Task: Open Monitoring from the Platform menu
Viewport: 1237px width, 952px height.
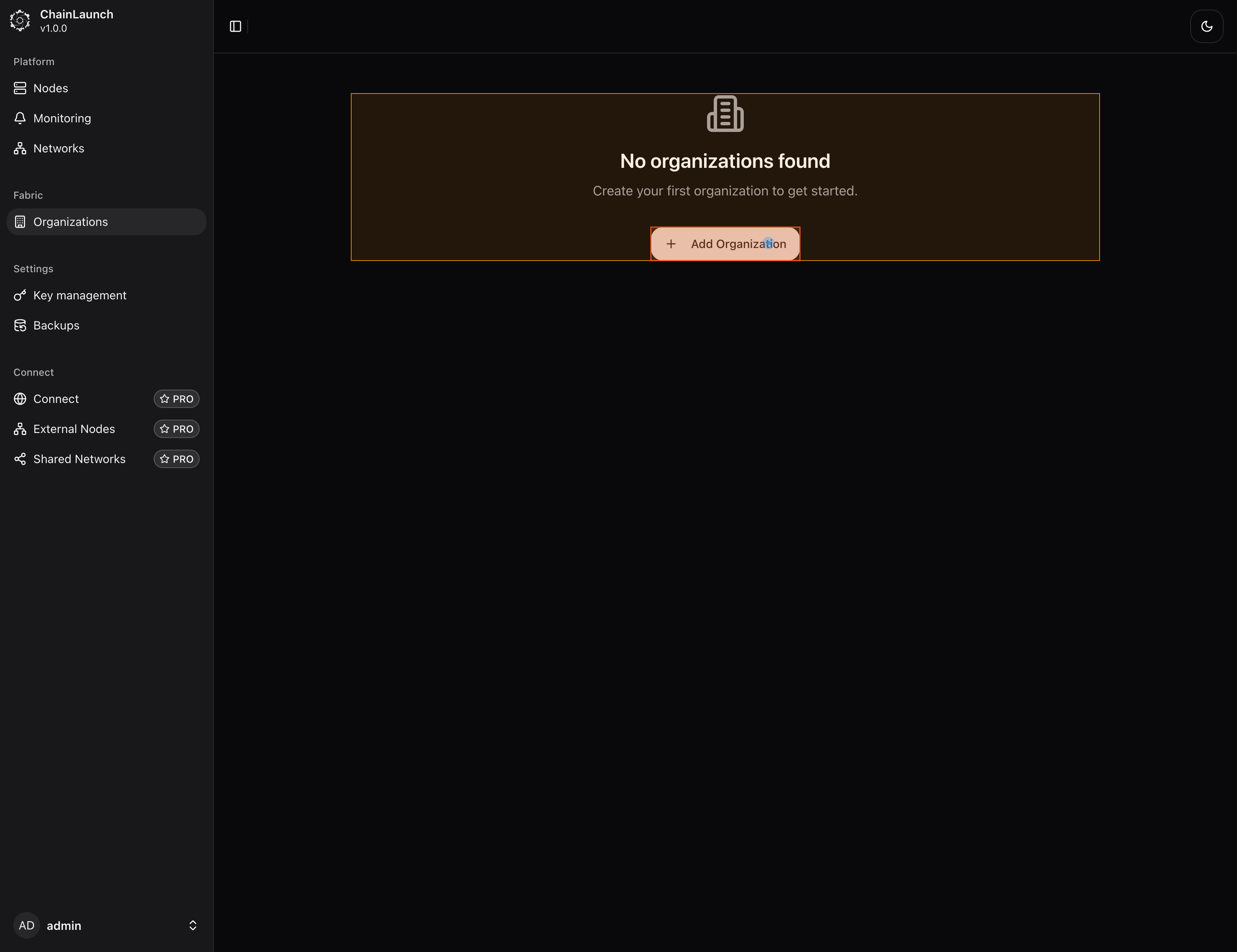Action: pyautogui.click(x=62, y=118)
